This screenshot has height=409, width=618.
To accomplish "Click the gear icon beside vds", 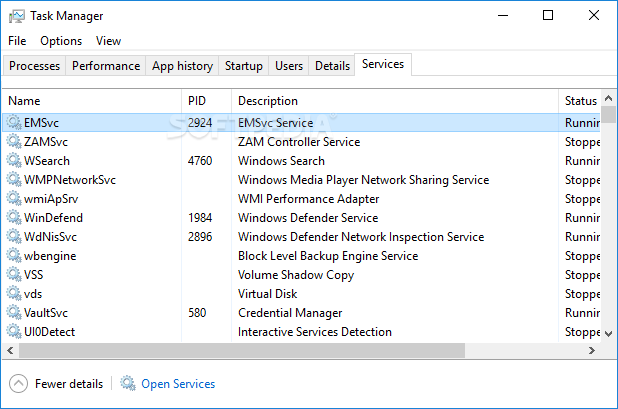I will click(x=14, y=294).
